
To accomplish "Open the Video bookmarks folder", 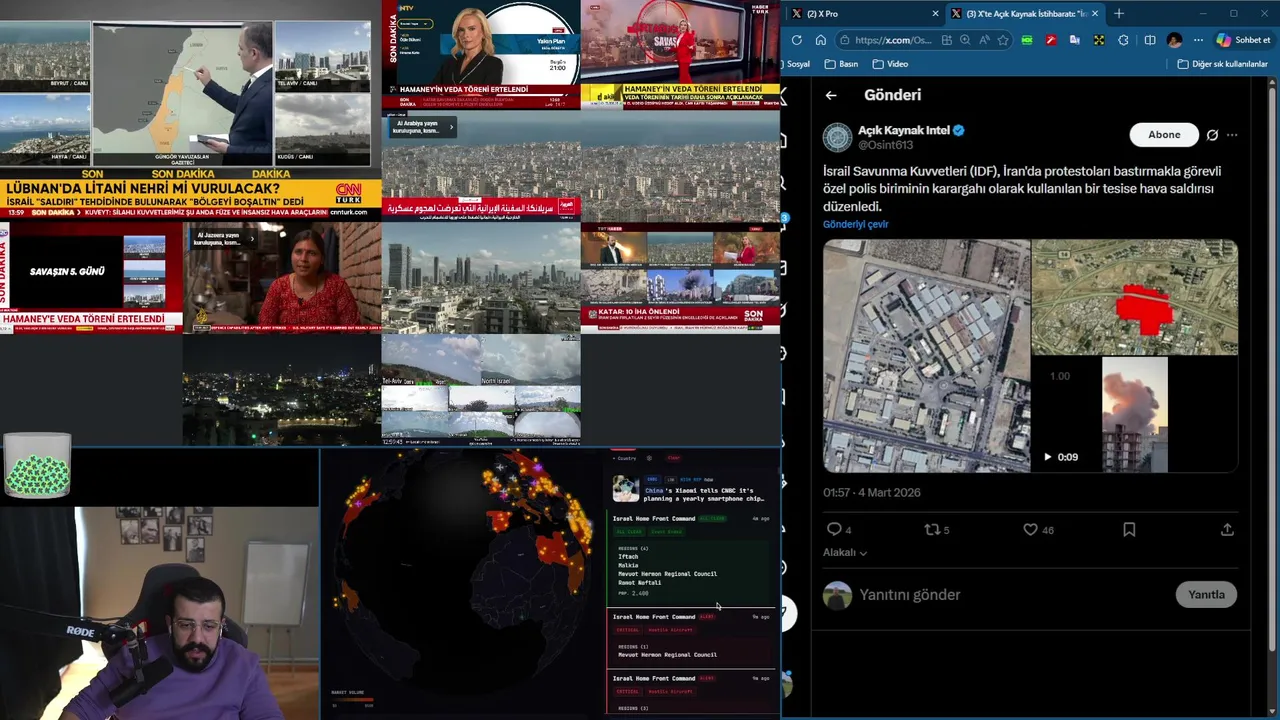I will coord(890,64).
